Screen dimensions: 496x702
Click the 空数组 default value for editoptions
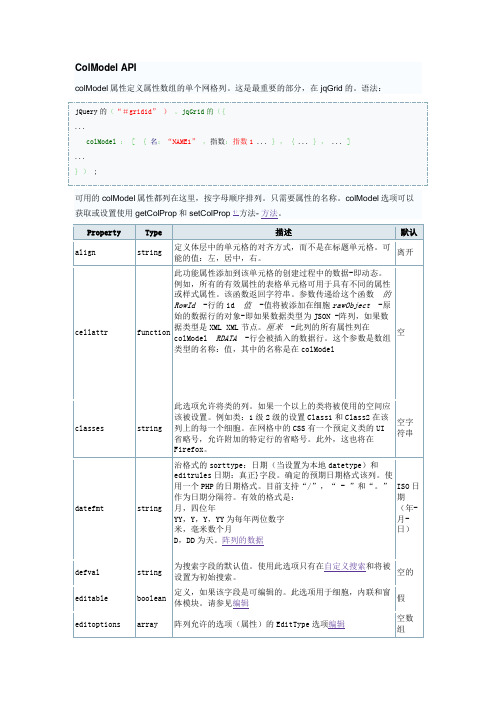click(405, 623)
